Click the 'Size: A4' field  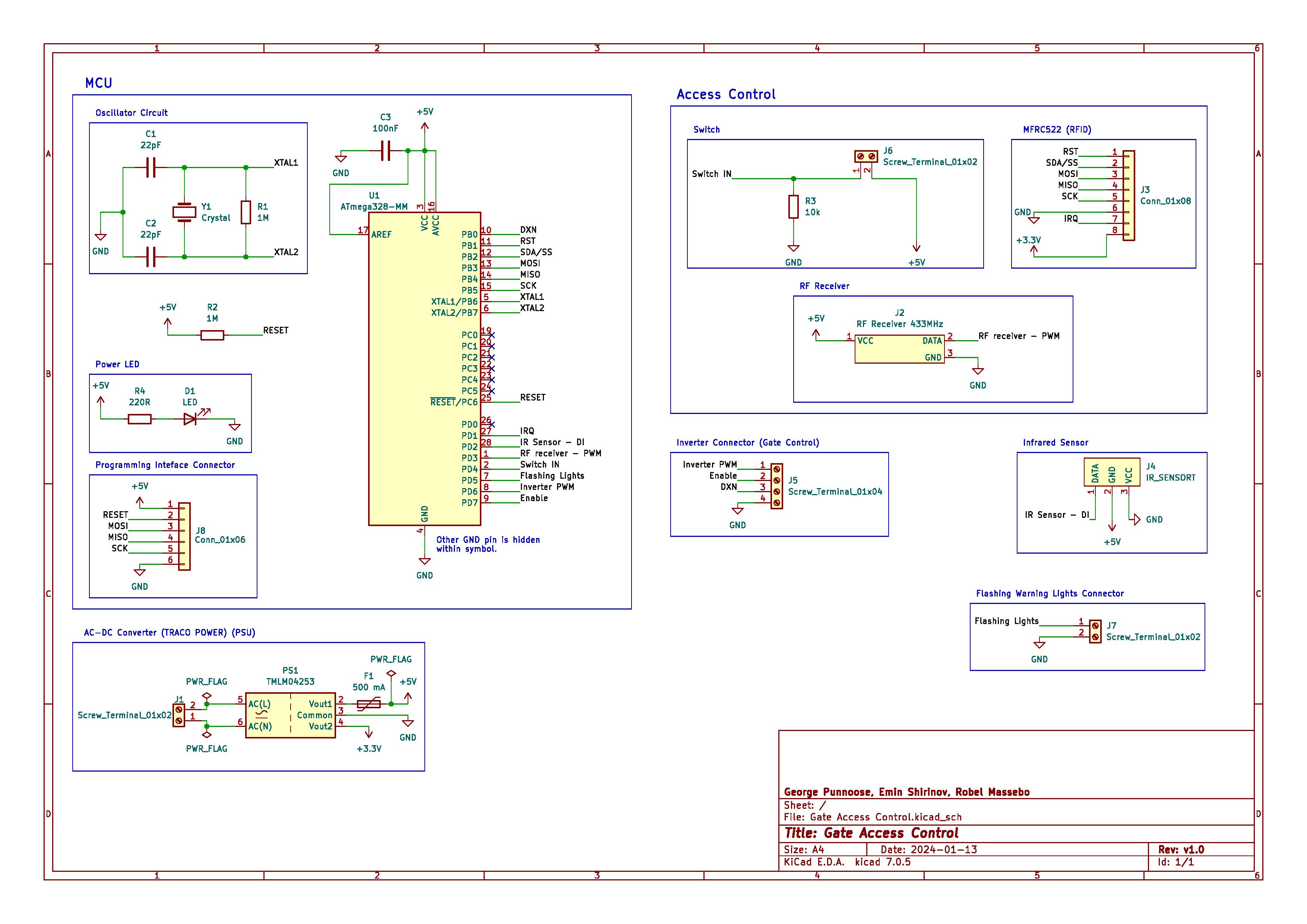tap(804, 849)
